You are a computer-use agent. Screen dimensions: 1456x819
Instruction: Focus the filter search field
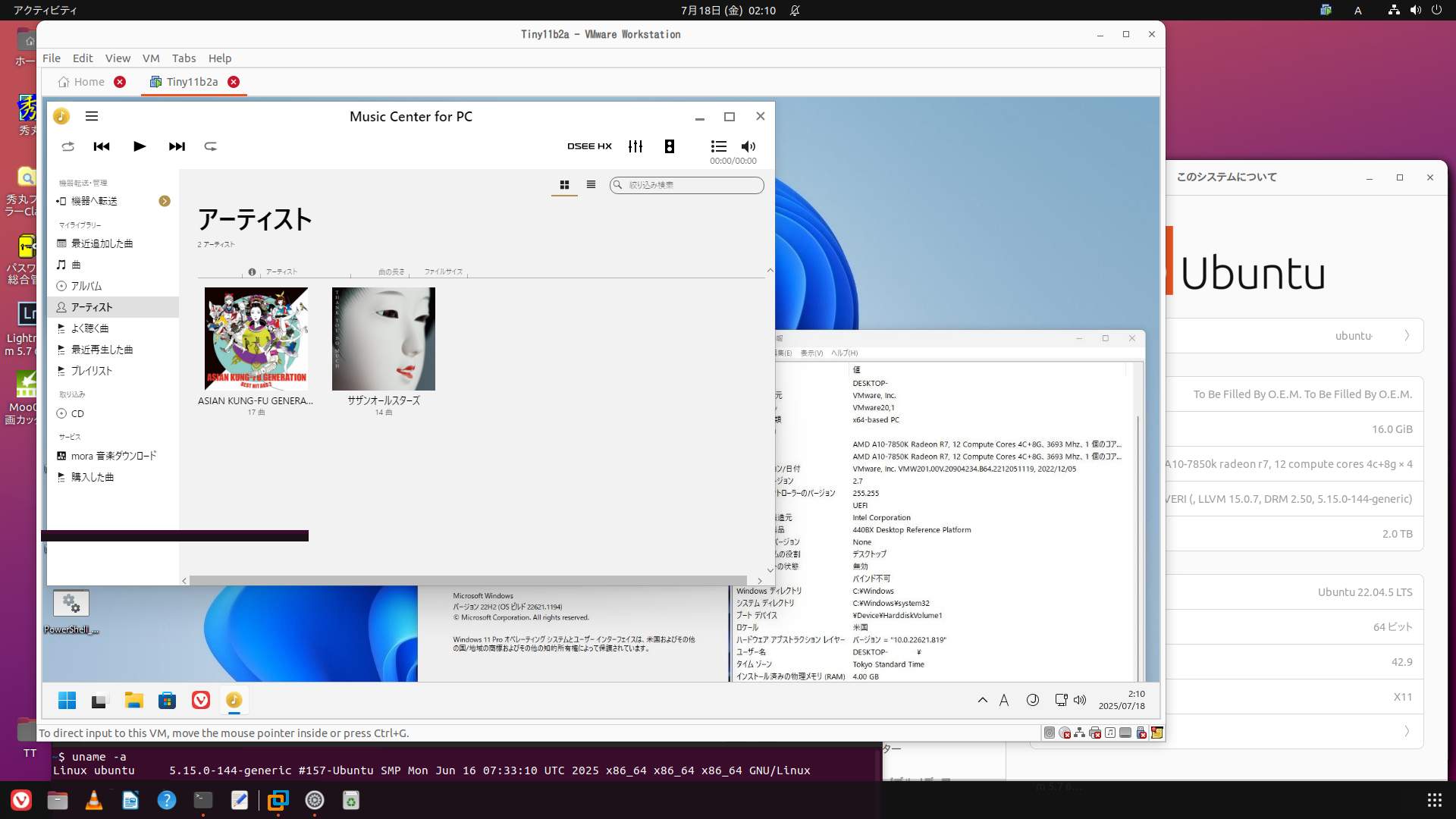tap(686, 185)
